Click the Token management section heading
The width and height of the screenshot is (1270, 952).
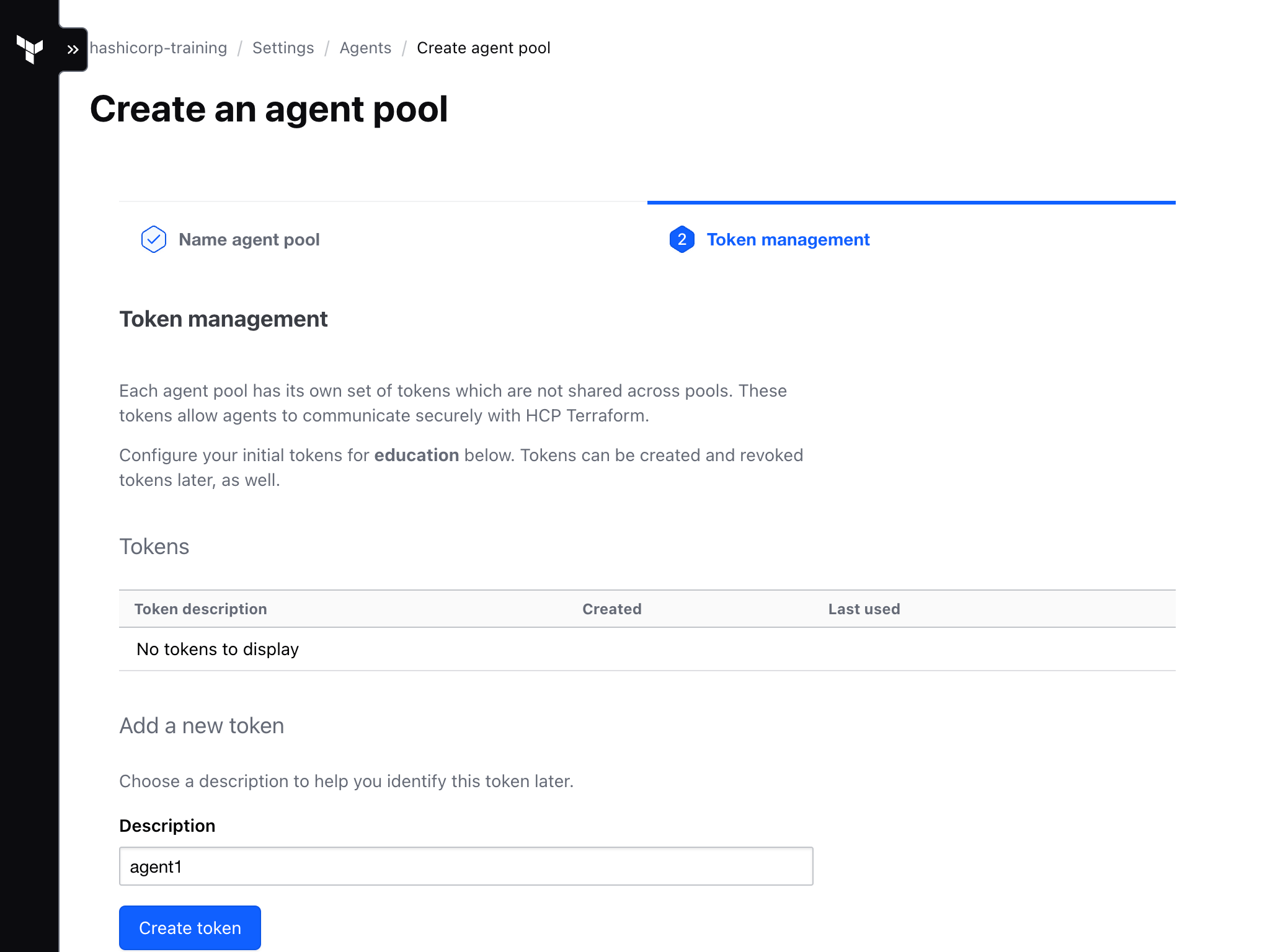pos(223,319)
